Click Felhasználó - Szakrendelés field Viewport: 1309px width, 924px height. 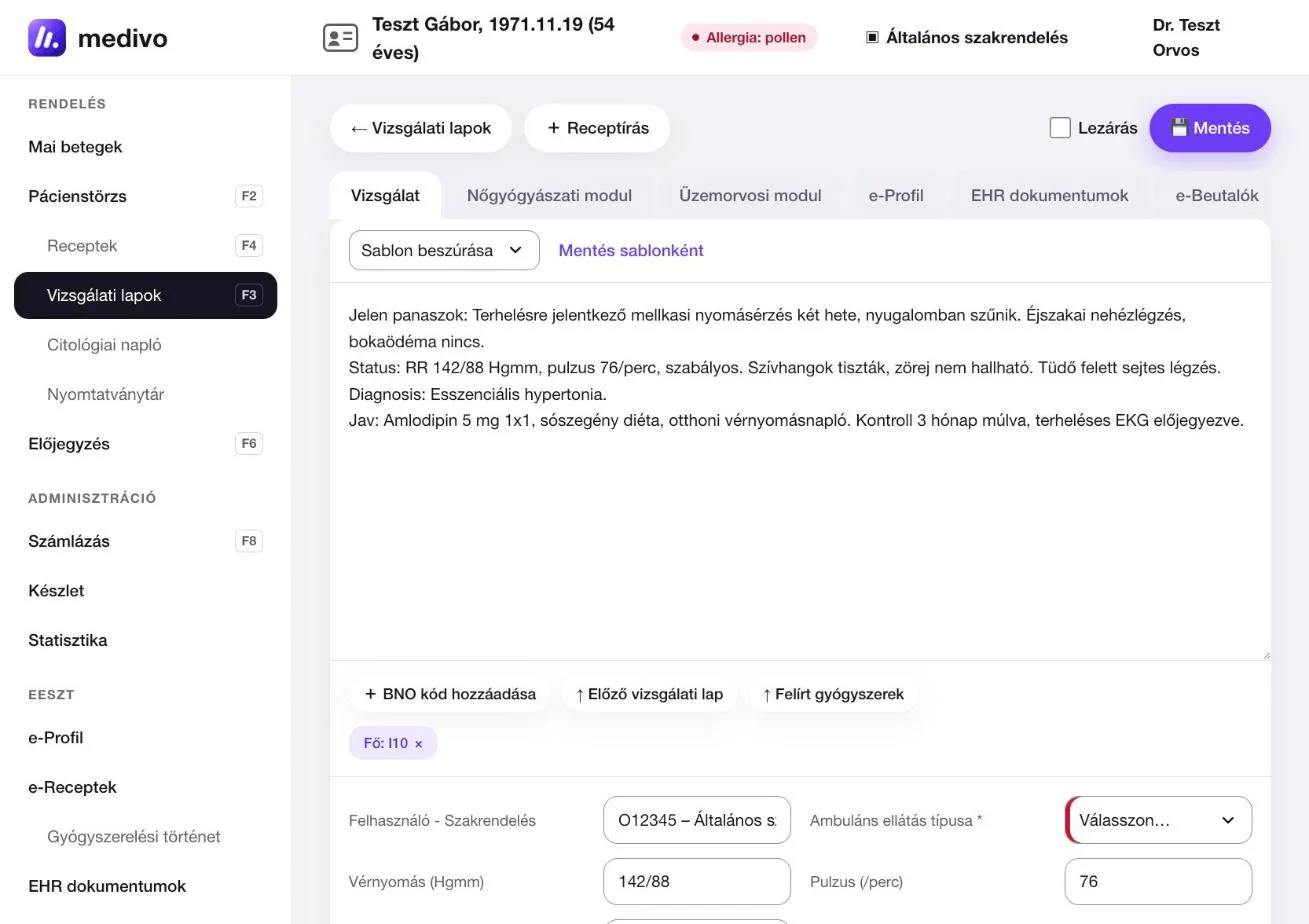697,820
